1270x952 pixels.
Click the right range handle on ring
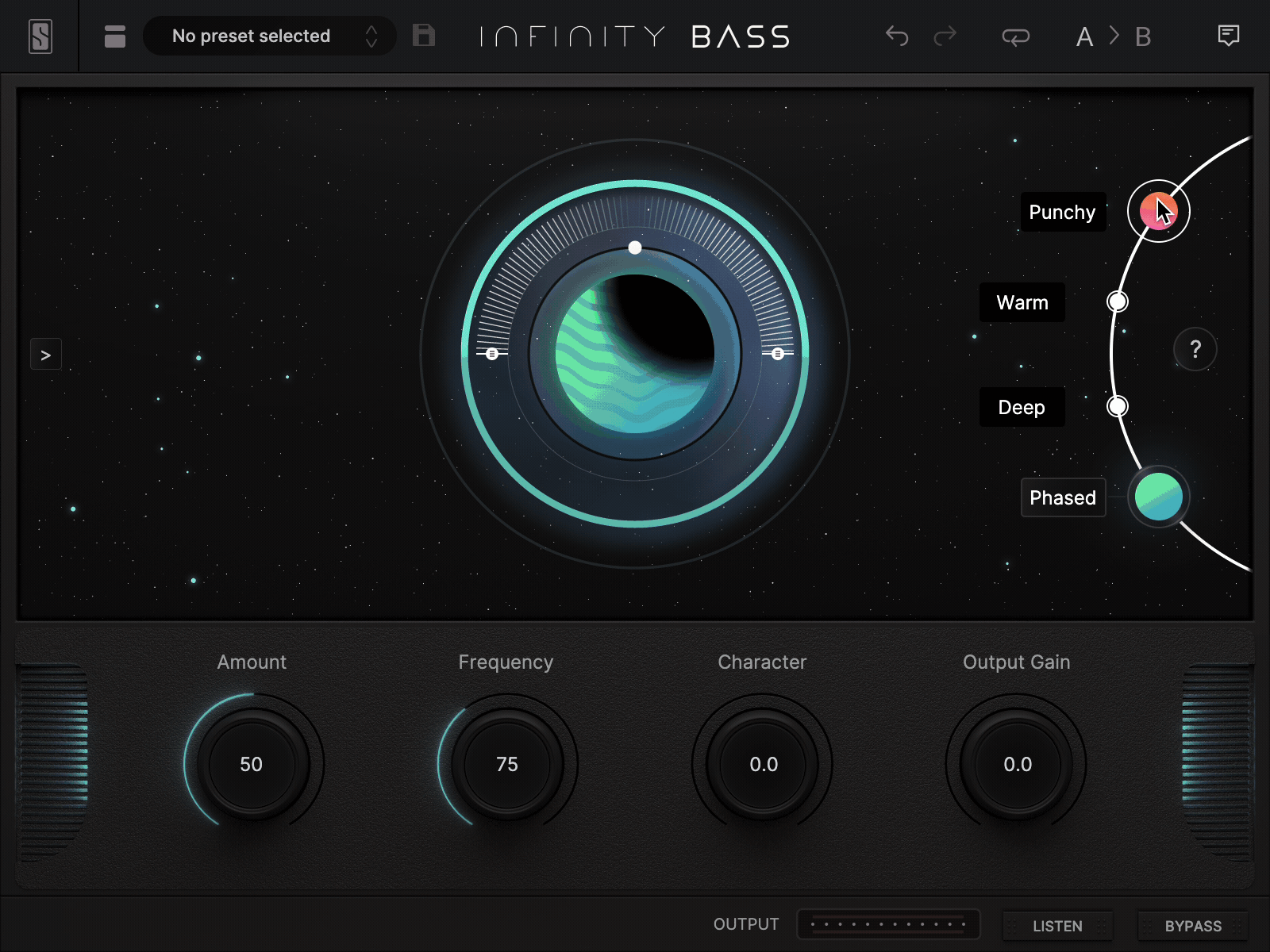coord(778,354)
